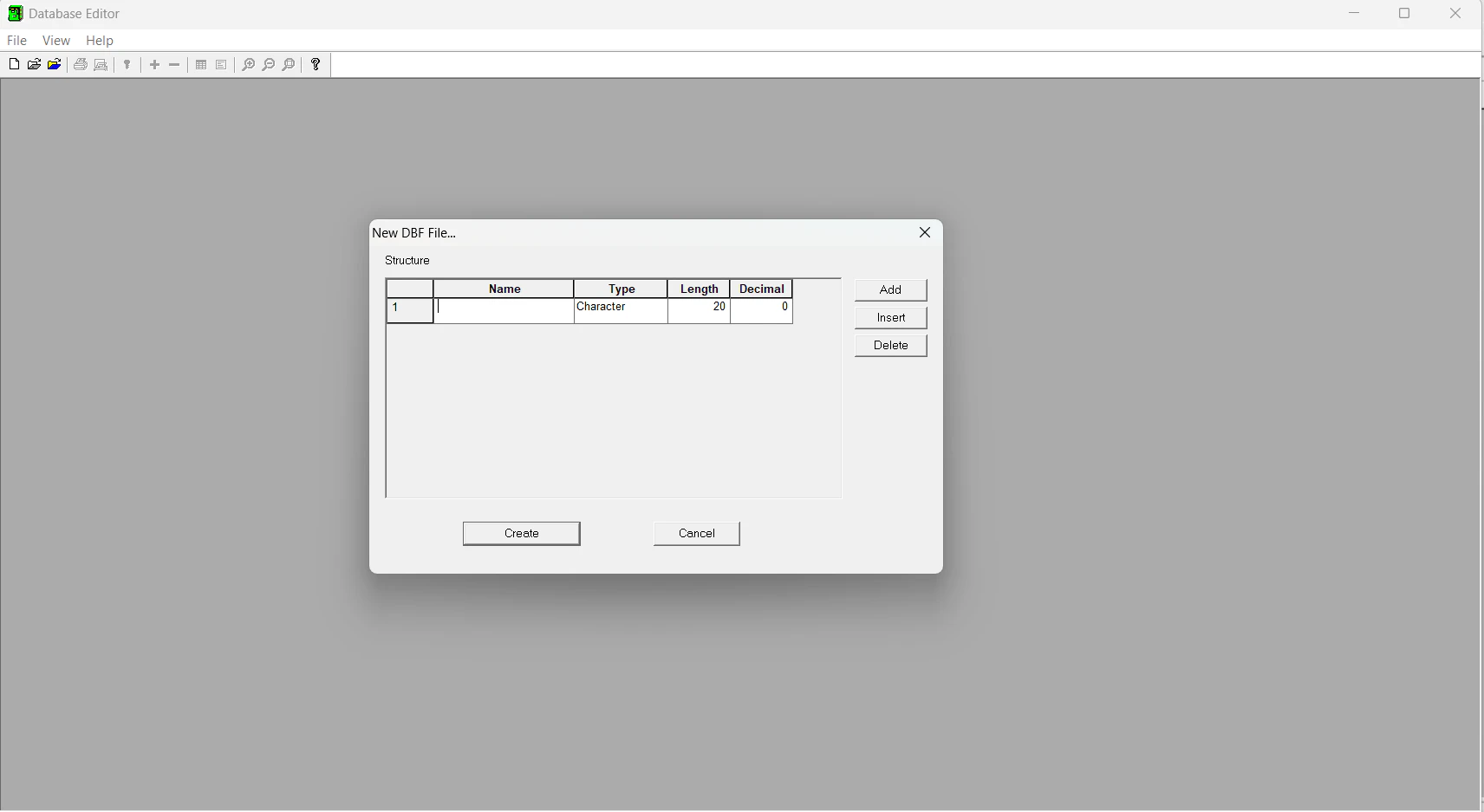Viewport: 1484px width, 812px height.
Task: Zoom out with the magnifier icon
Action: click(x=269, y=64)
